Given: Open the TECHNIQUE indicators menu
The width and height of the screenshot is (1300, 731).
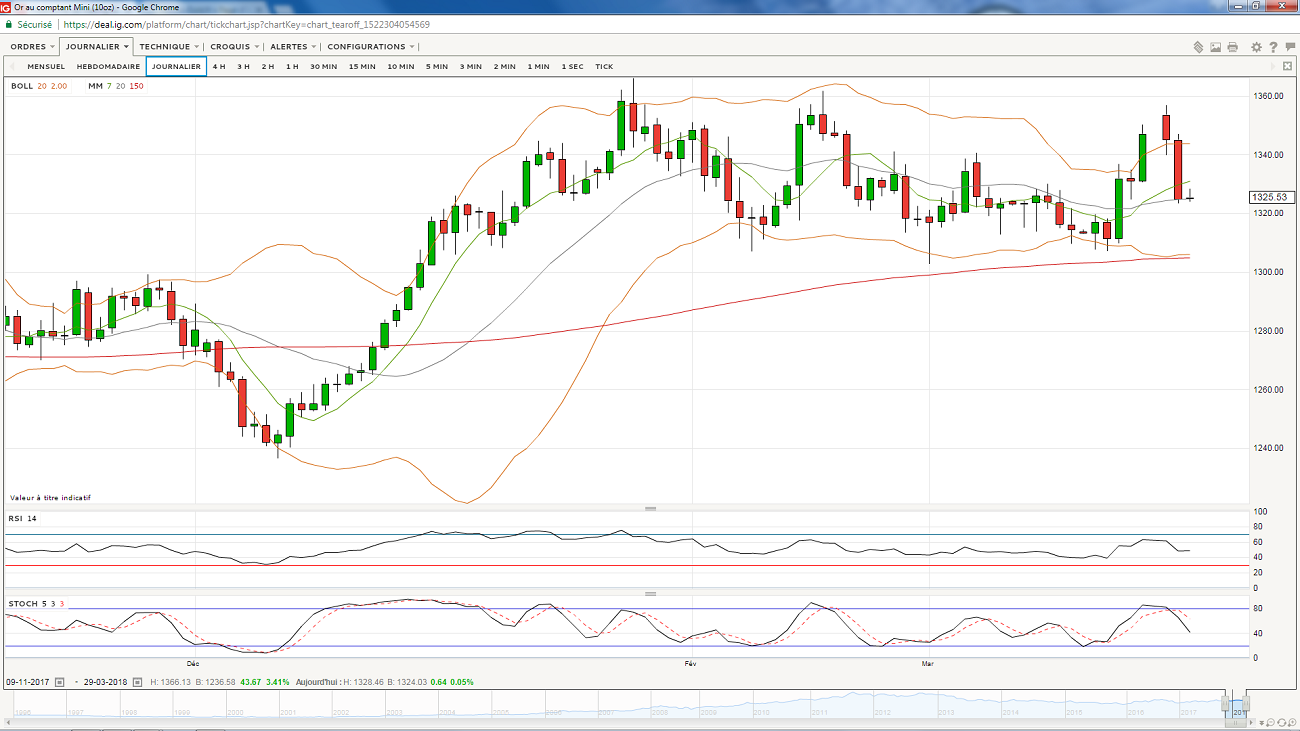Looking at the screenshot, I should (x=168, y=46).
